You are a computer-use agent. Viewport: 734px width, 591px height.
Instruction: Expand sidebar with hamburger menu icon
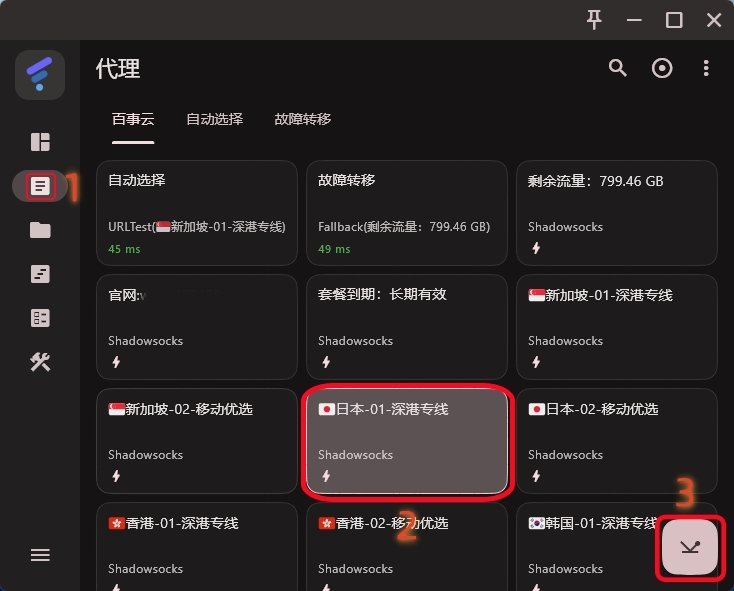(40, 555)
